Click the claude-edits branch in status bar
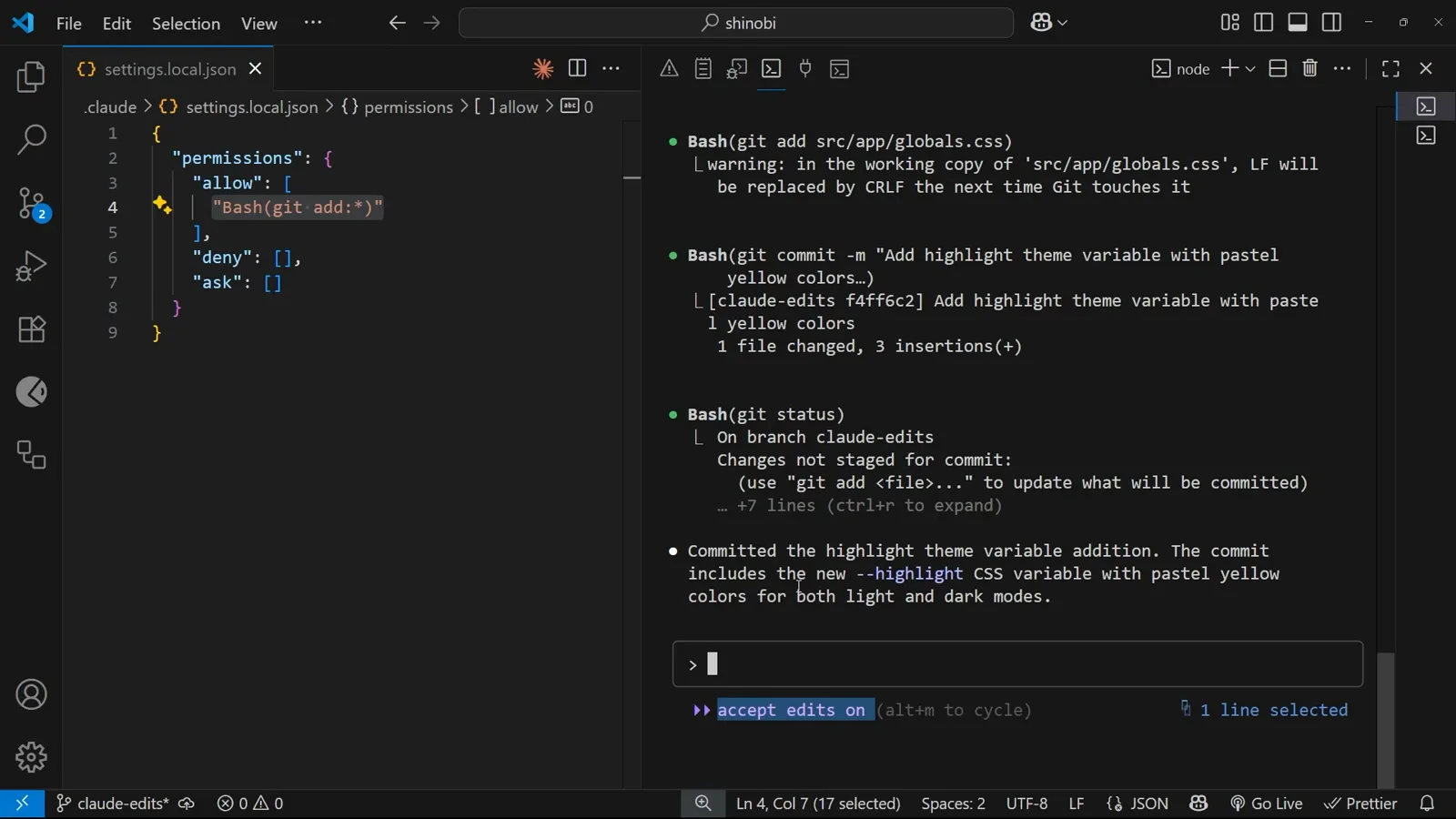The height and width of the screenshot is (819, 1456). [112, 804]
